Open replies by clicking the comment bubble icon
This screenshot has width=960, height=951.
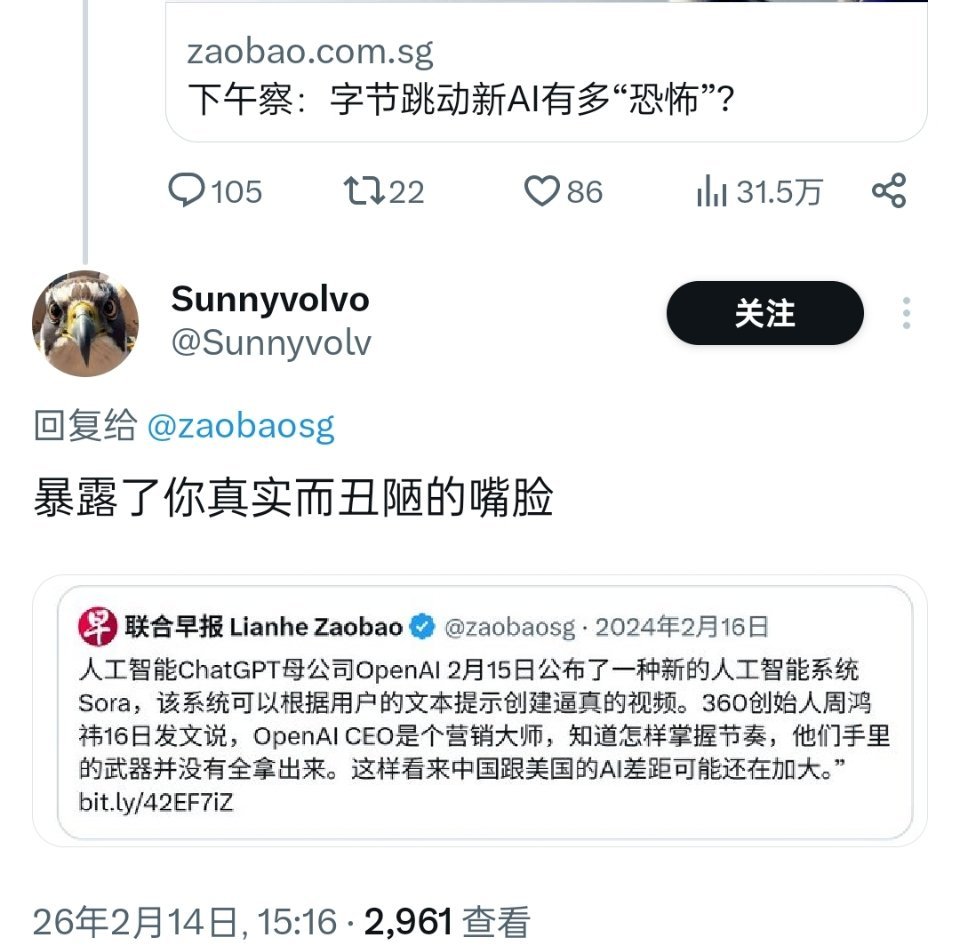click(194, 193)
